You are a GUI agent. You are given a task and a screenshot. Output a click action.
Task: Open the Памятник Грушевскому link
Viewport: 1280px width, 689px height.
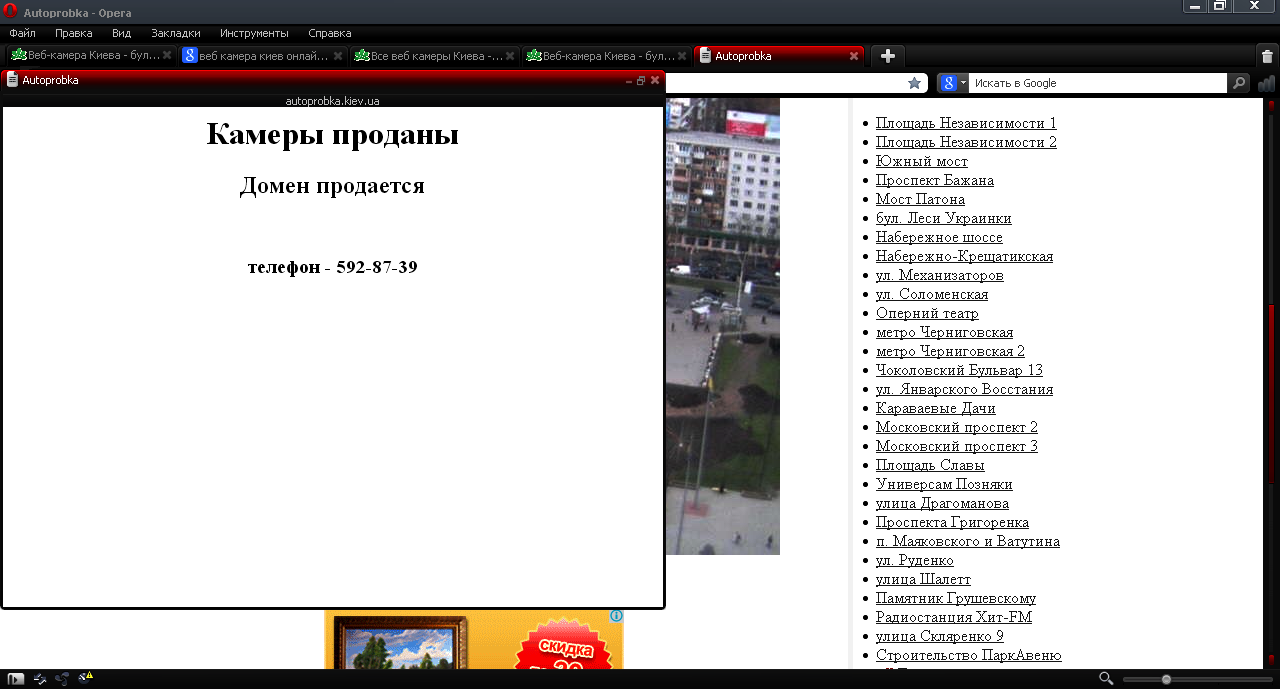point(956,598)
